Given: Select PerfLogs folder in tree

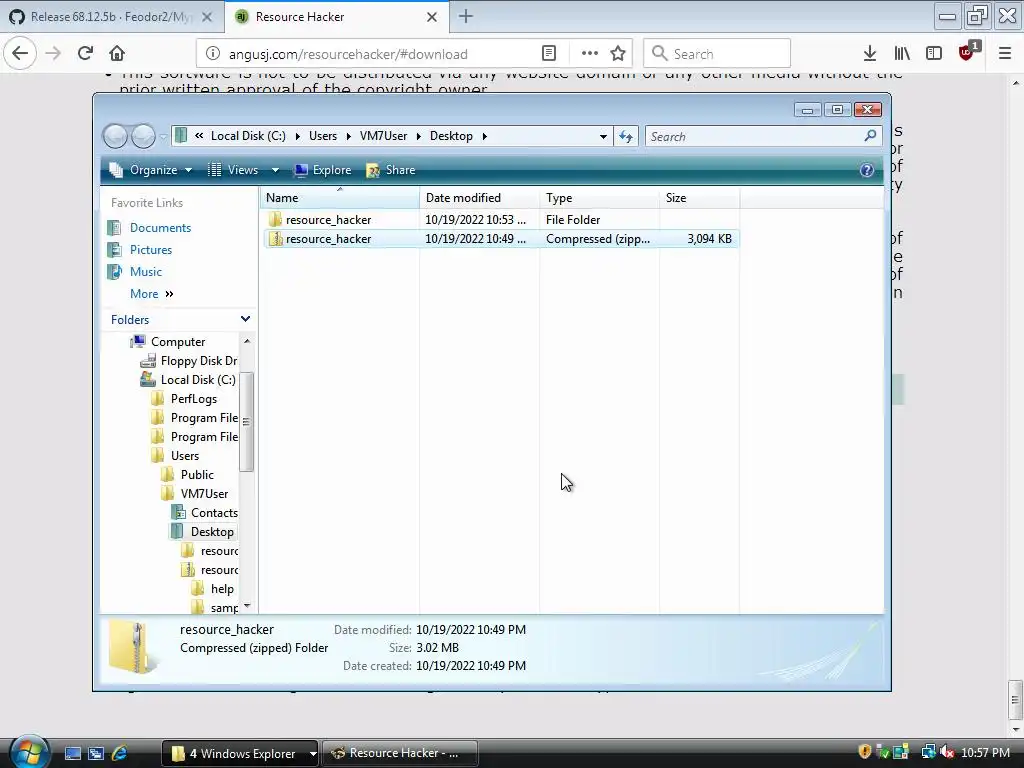Looking at the screenshot, I should [193, 399].
